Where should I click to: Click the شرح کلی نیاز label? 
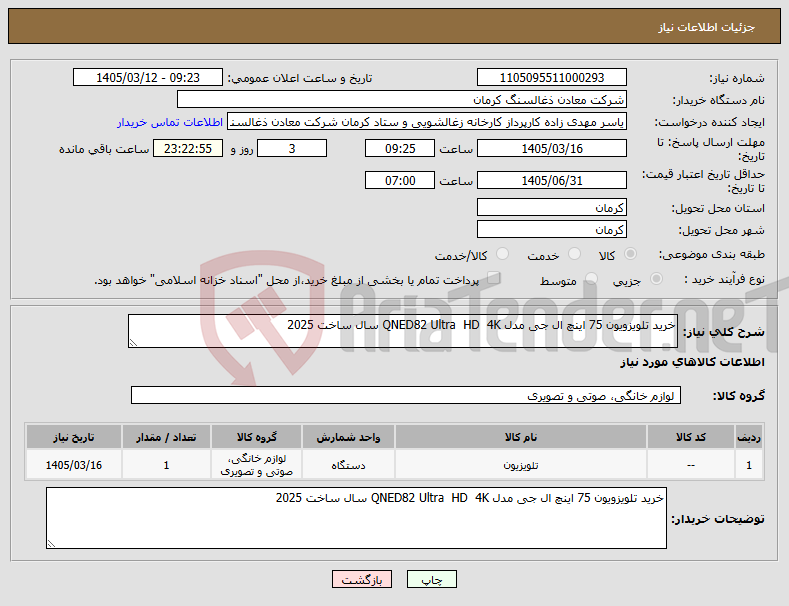click(724, 332)
